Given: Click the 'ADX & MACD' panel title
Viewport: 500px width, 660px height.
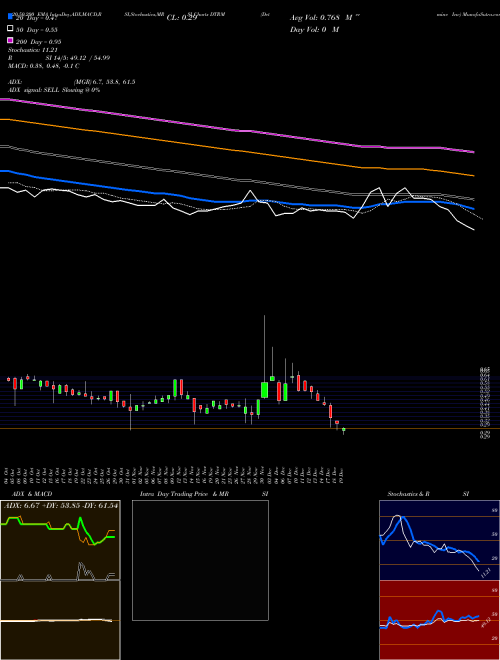Looking at the screenshot, I should click(x=32, y=494).
